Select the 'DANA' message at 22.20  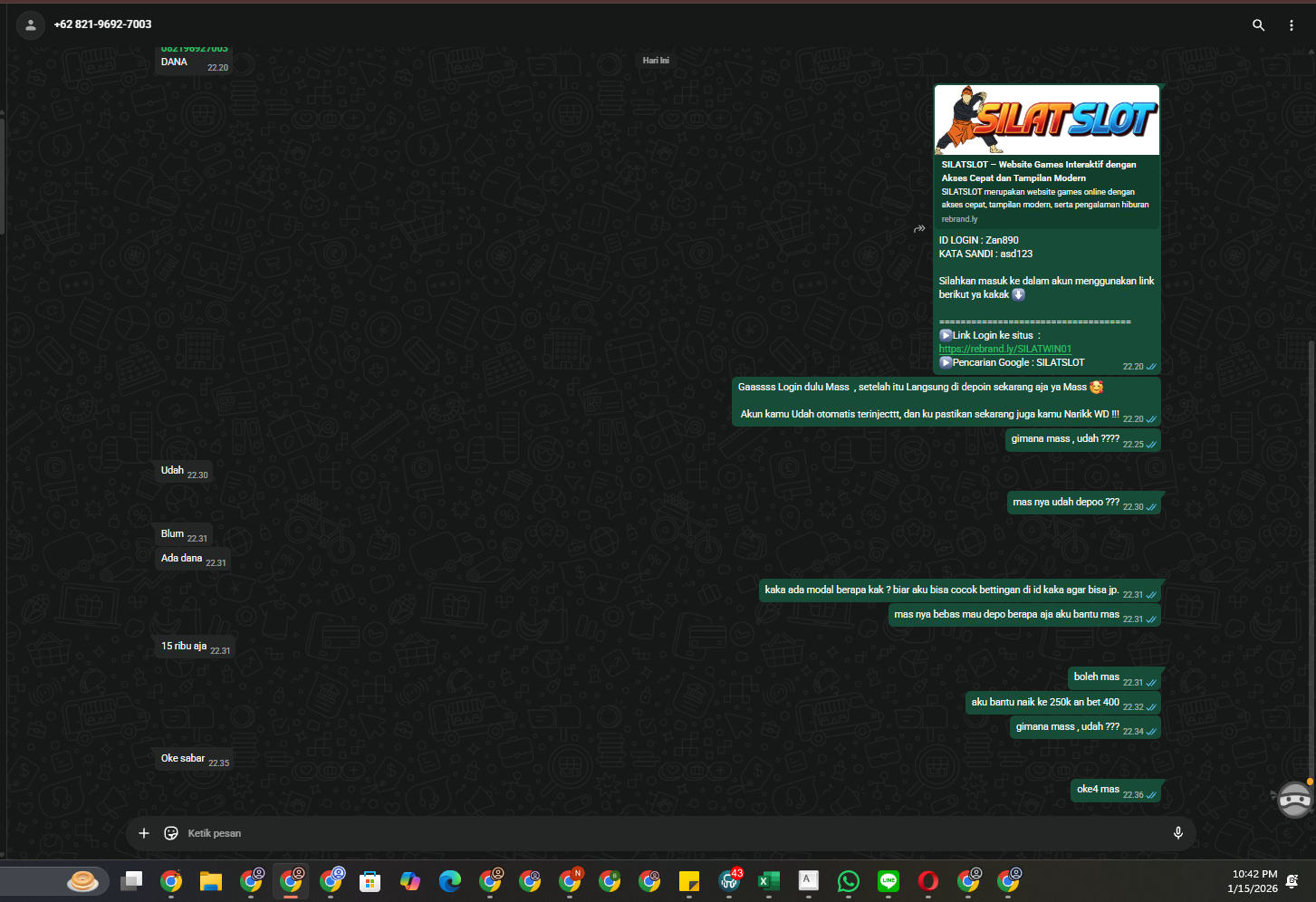coord(194,62)
